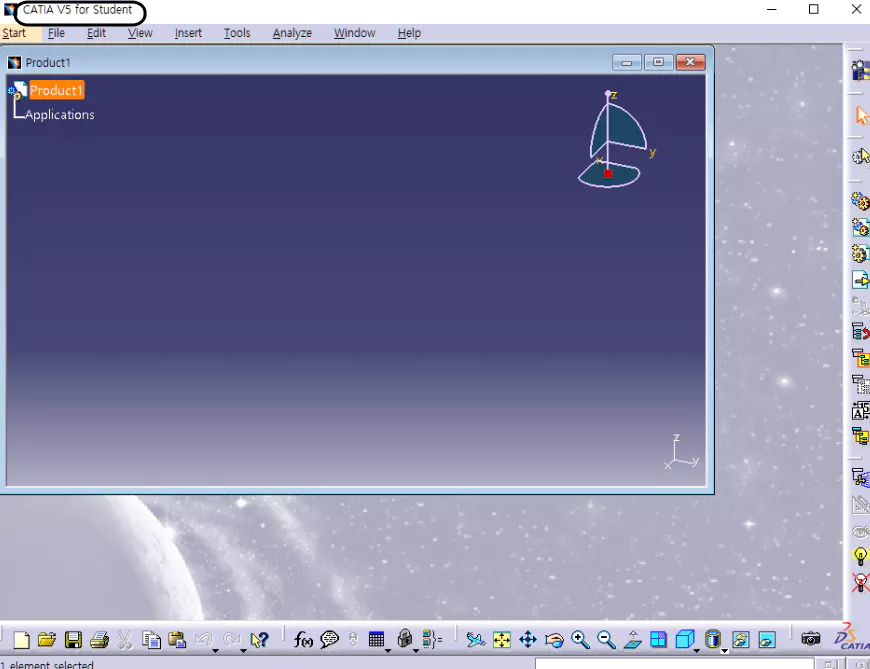
Task: Click the movie camera icon atop right toolbar
Action: point(861,70)
